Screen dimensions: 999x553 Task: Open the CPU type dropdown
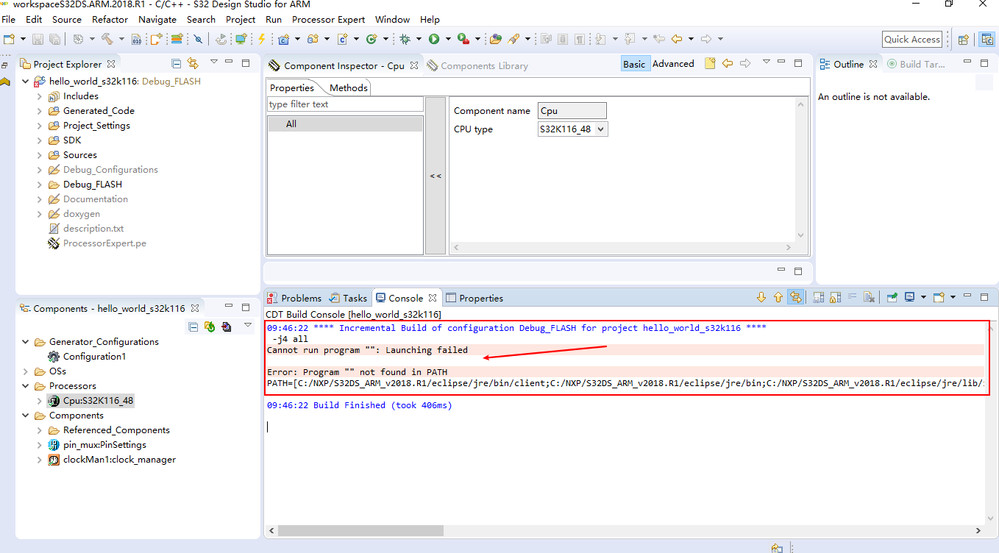(x=600, y=129)
